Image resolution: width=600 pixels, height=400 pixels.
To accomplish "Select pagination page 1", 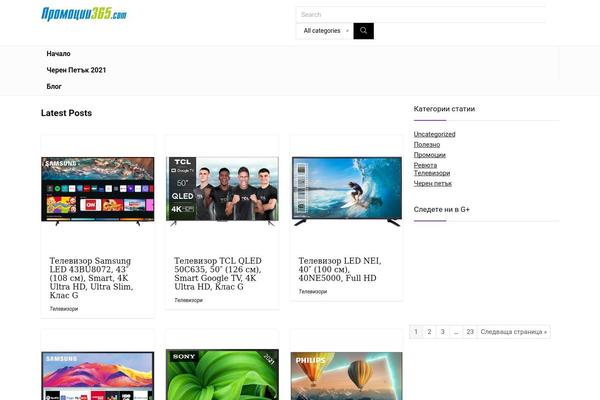I will (x=416, y=332).
